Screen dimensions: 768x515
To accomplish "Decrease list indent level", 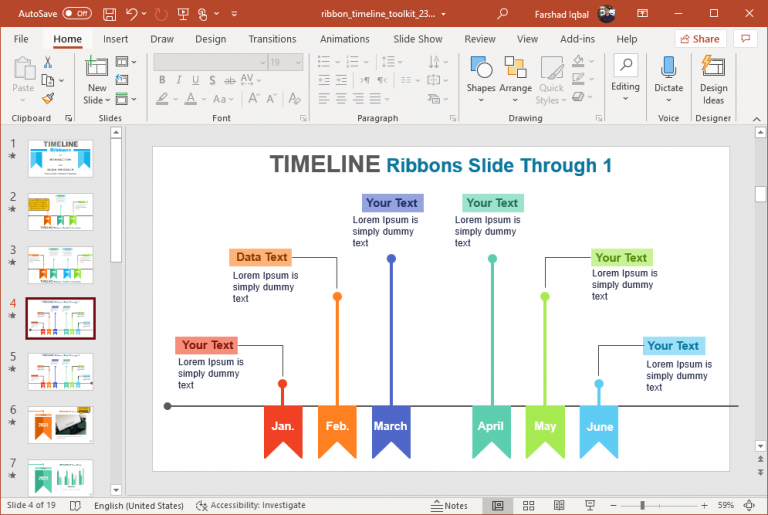I will pyautogui.click(x=324, y=80).
